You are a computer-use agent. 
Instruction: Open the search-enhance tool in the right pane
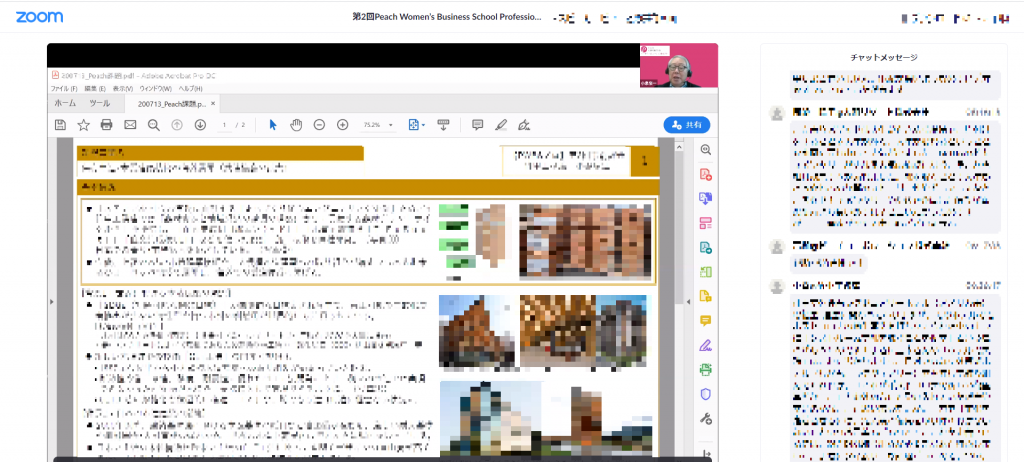pyautogui.click(x=705, y=150)
